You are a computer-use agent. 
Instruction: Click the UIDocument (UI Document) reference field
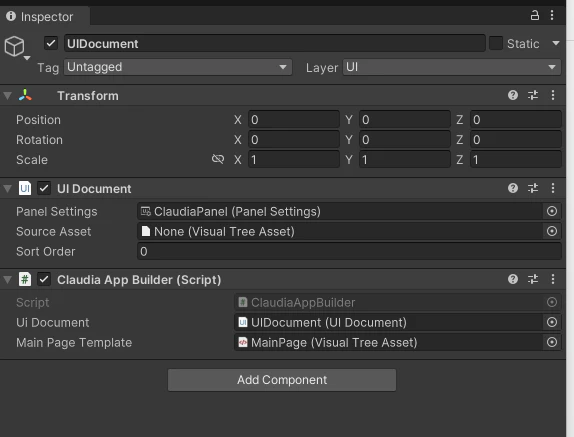[x=388, y=322]
